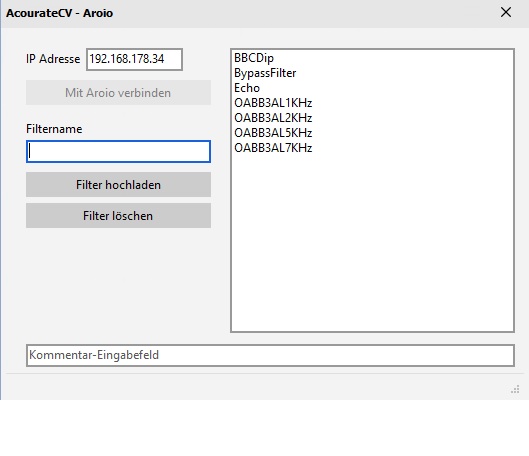Focus the Filtername text field
Screen dimensions: 529x456
click(118, 151)
